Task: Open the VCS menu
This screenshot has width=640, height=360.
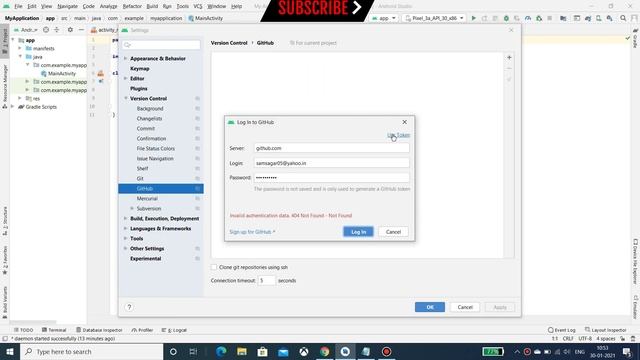Action: point(198,6)
